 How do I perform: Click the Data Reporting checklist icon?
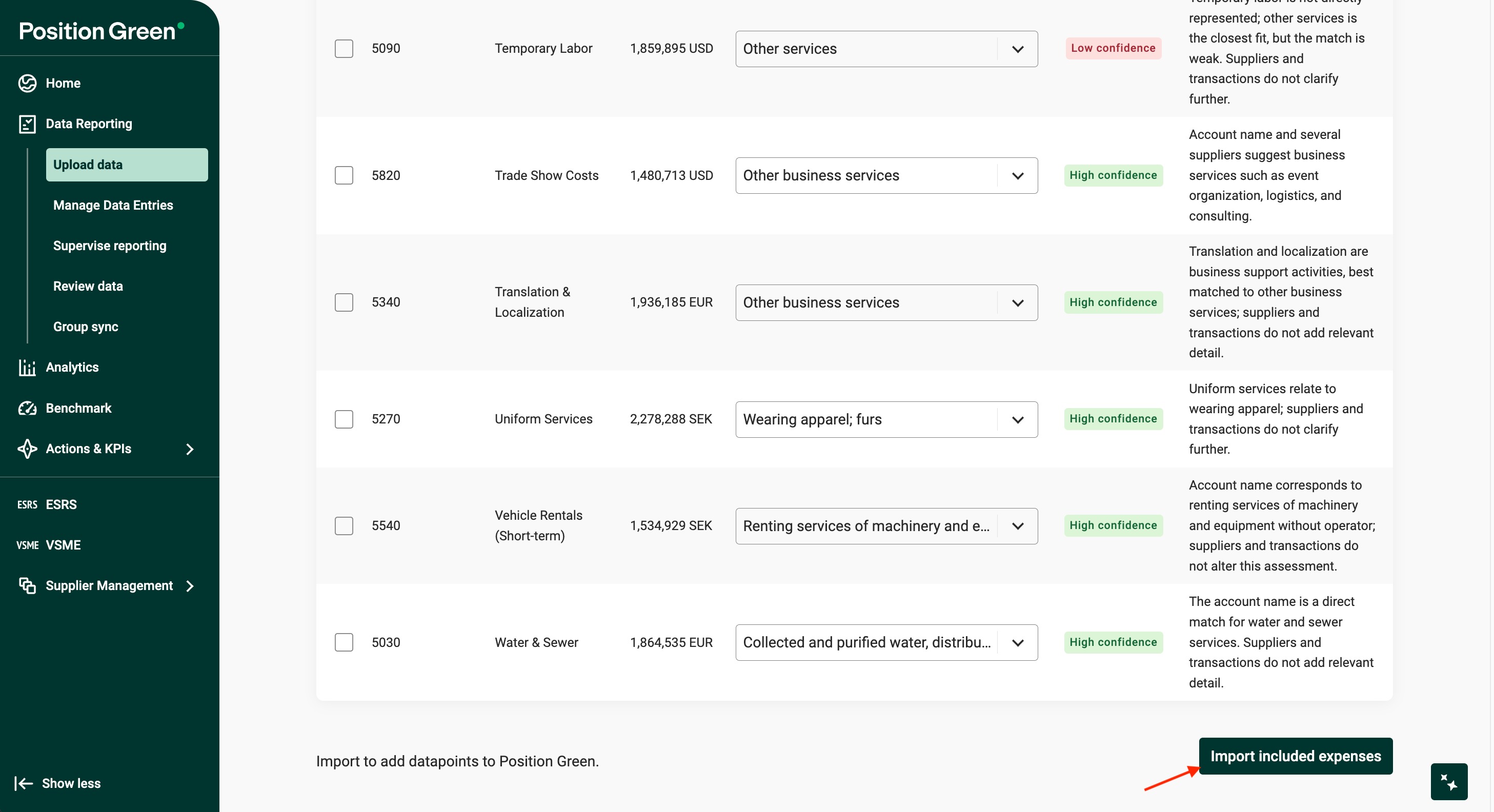coord(27,124)
